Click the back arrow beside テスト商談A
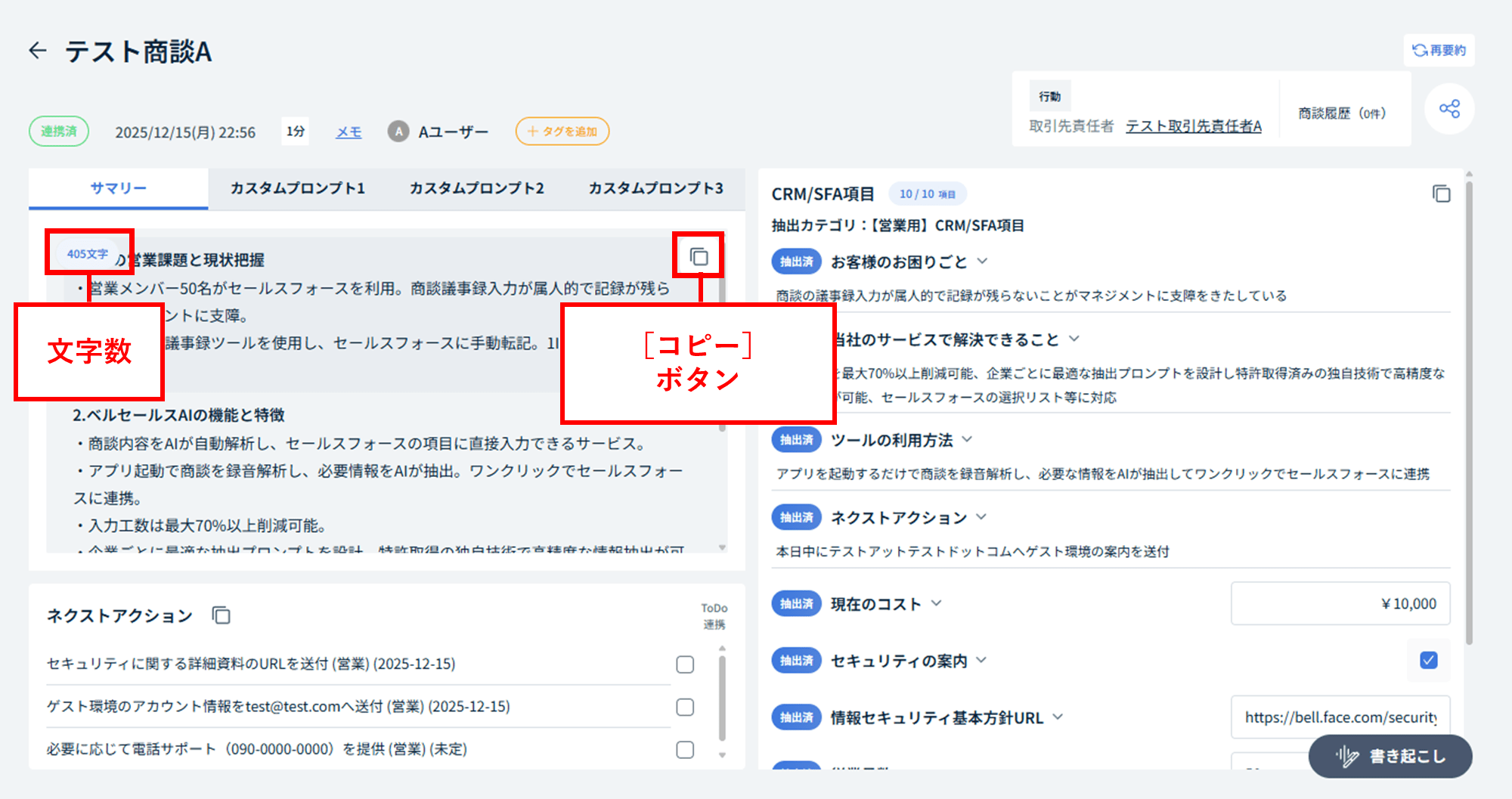The image size is (1512, 799). 38,51
